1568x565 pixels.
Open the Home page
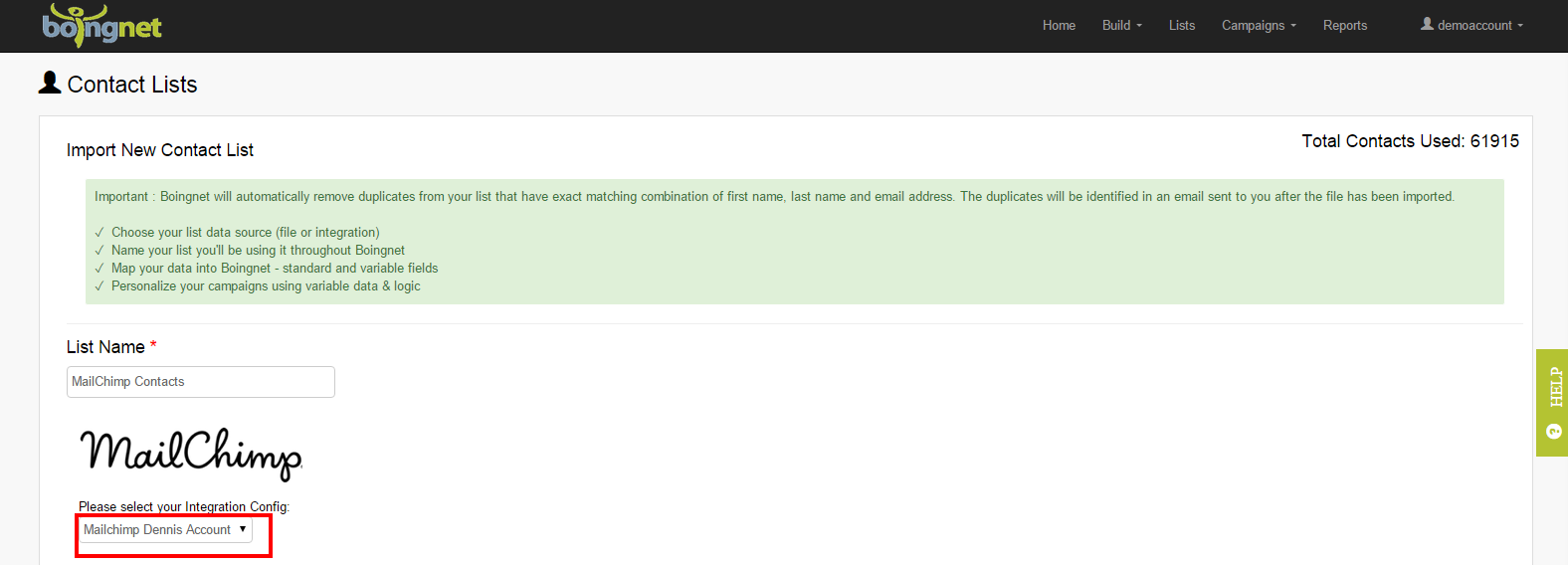coord(1059,26)
